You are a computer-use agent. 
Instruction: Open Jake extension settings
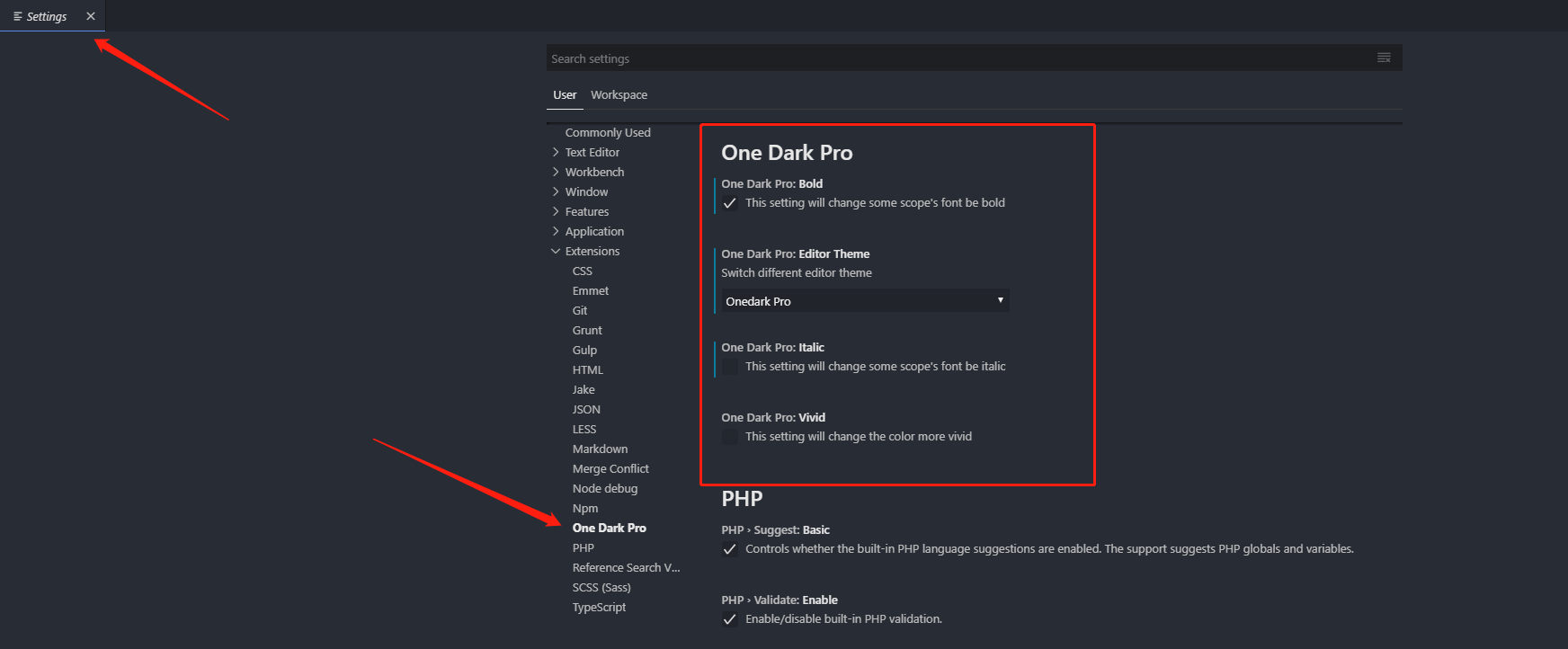(584, 389)
